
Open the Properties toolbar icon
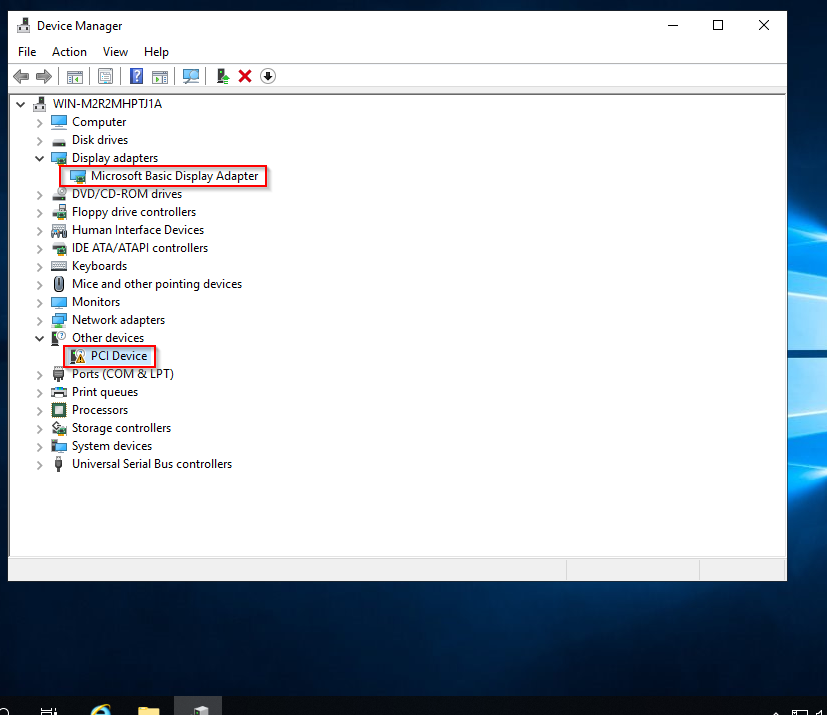click(105, 76)
